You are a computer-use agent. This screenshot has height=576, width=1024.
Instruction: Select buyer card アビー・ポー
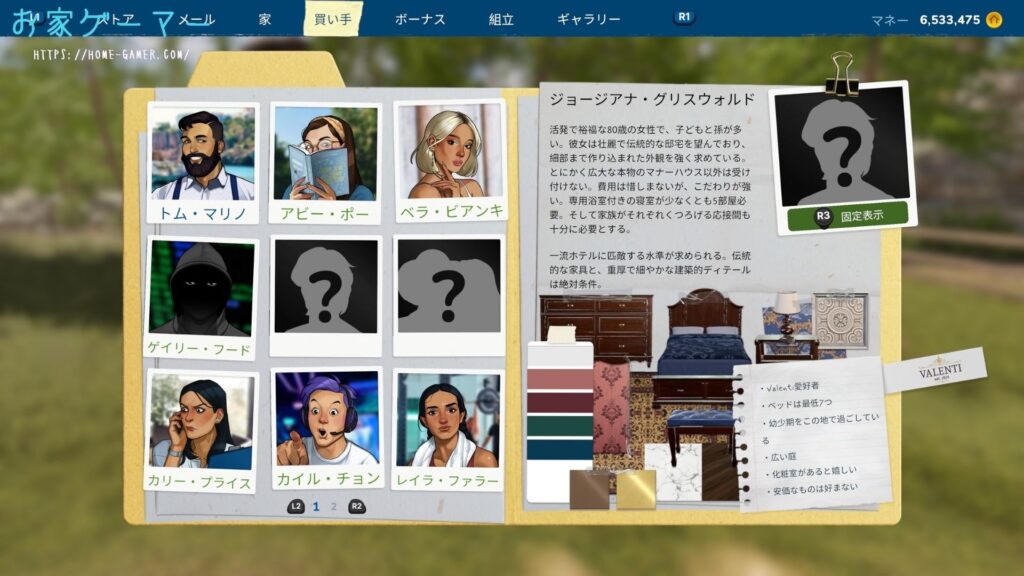[x=325, y=163]
